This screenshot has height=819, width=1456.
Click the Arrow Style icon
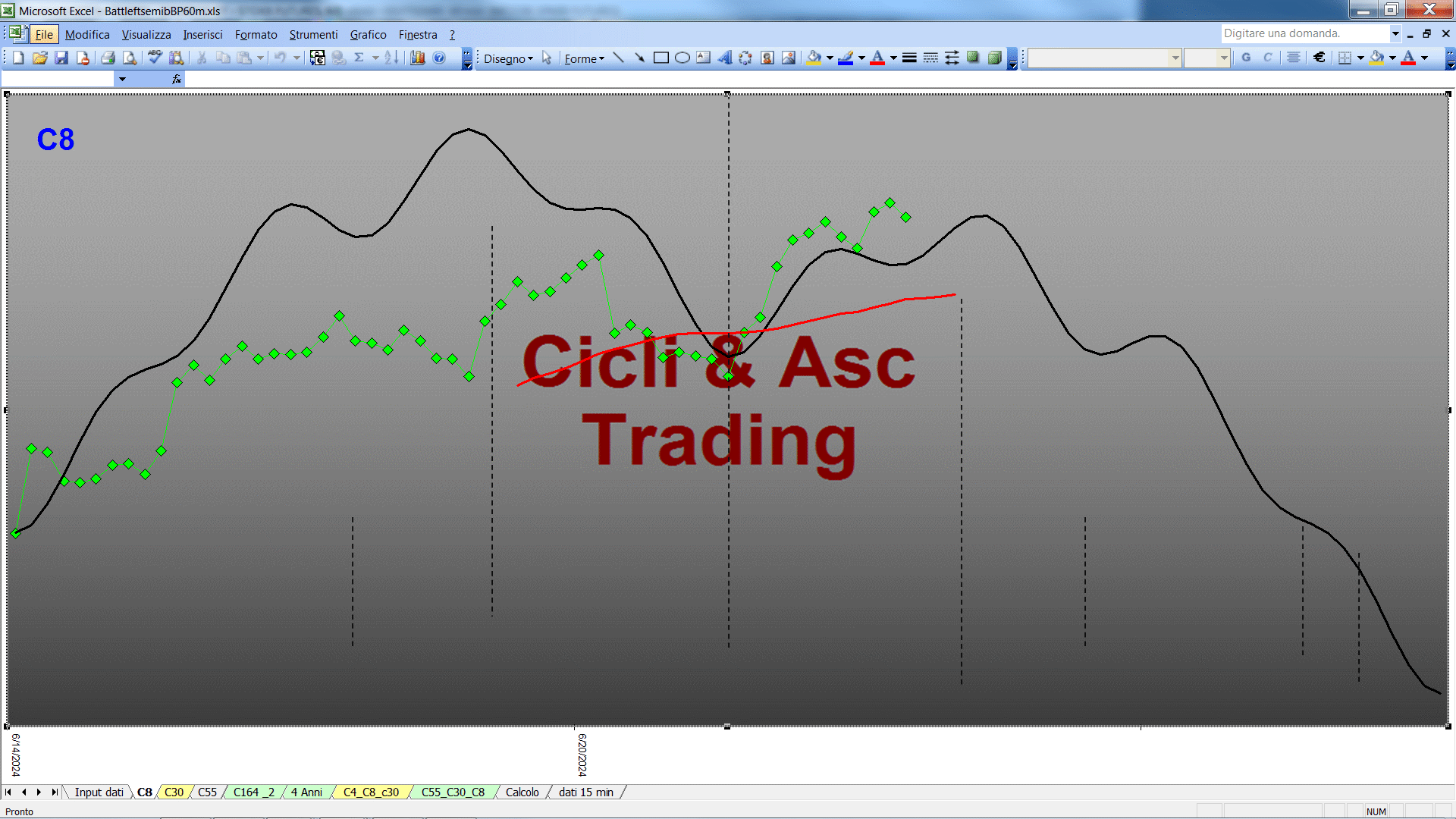952,58
